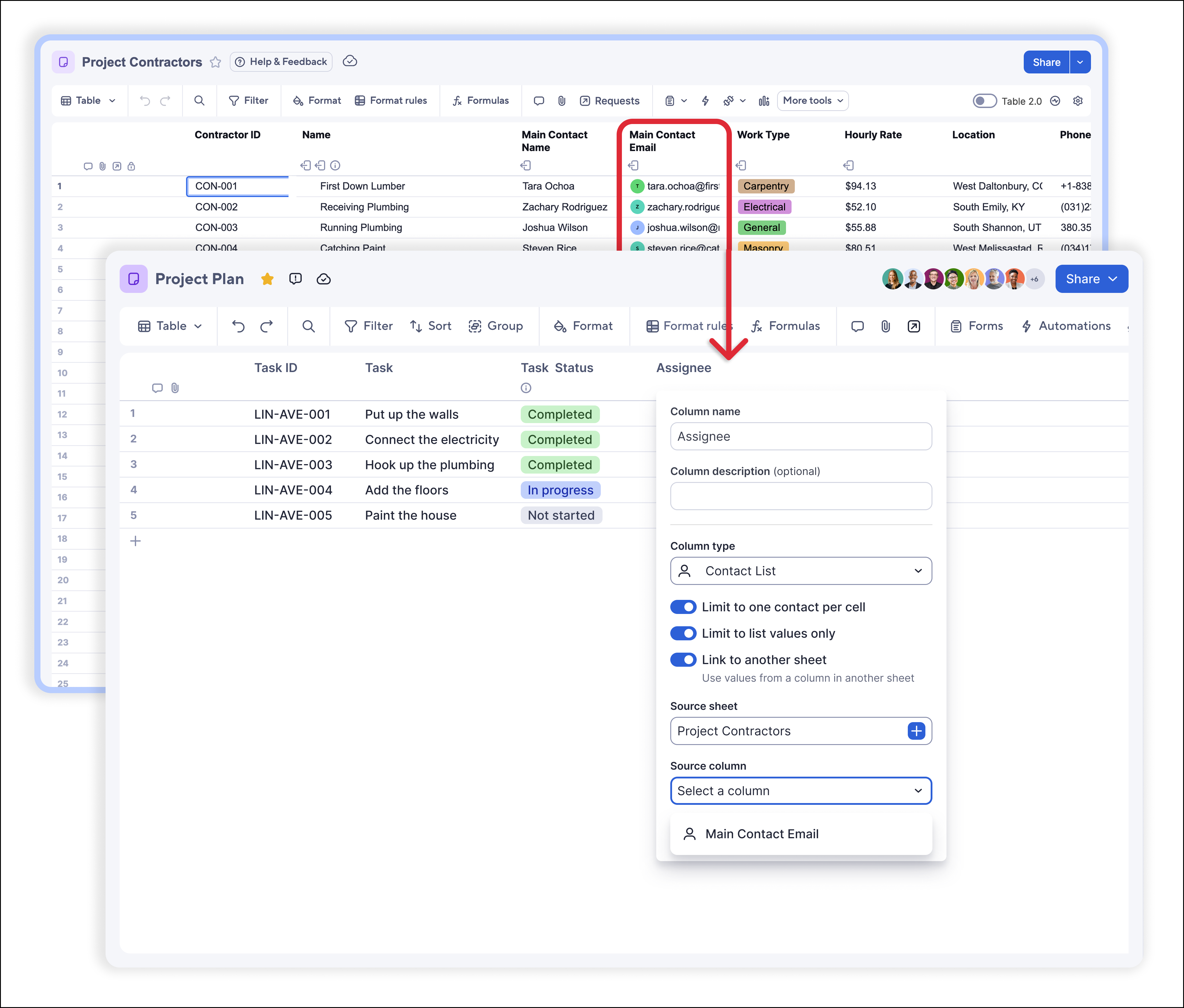The image size is (1184, 1008).
Task: Toggle Link to another sheet switch
Action: [683, 659]
